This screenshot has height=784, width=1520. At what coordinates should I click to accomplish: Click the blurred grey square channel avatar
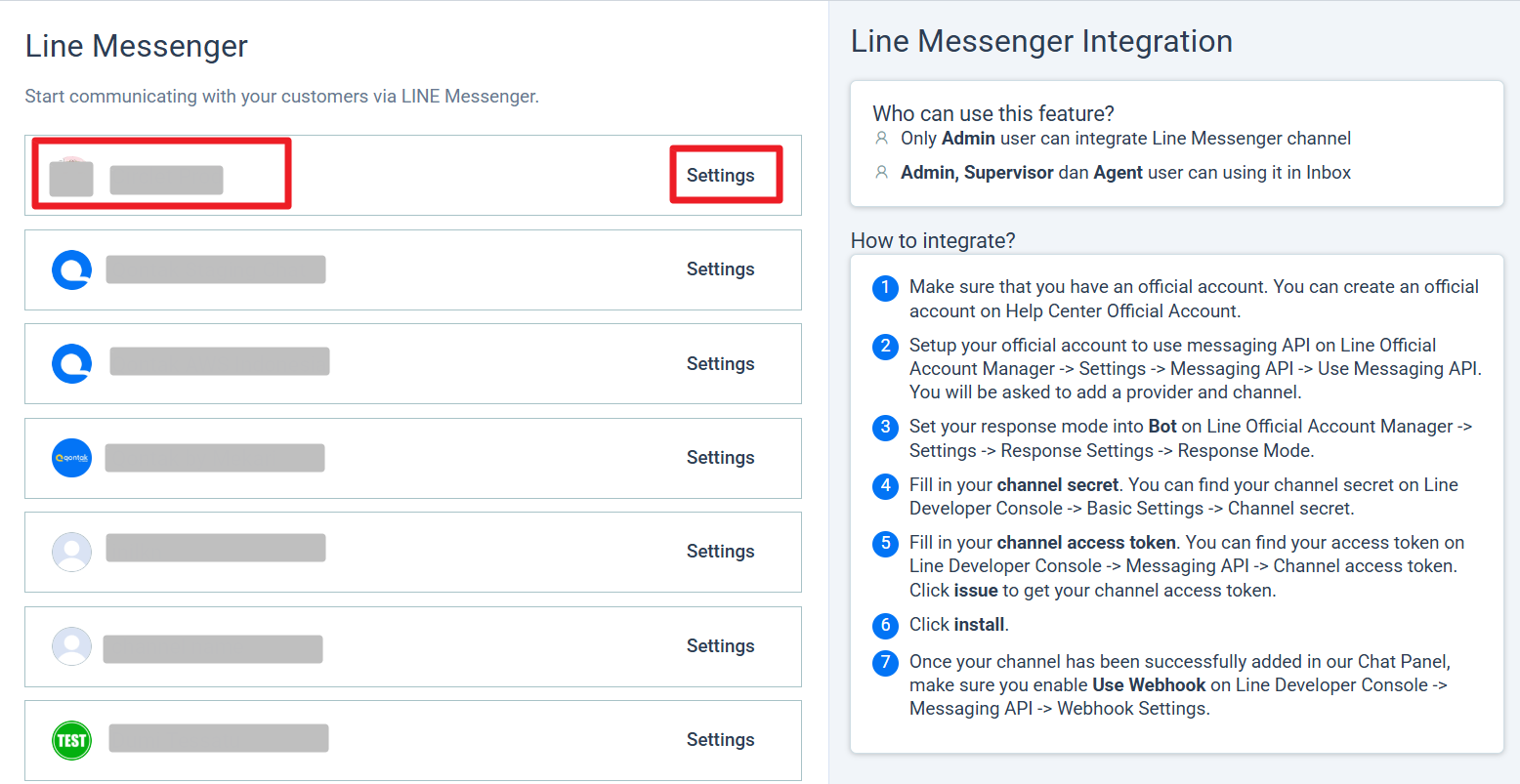71,178
